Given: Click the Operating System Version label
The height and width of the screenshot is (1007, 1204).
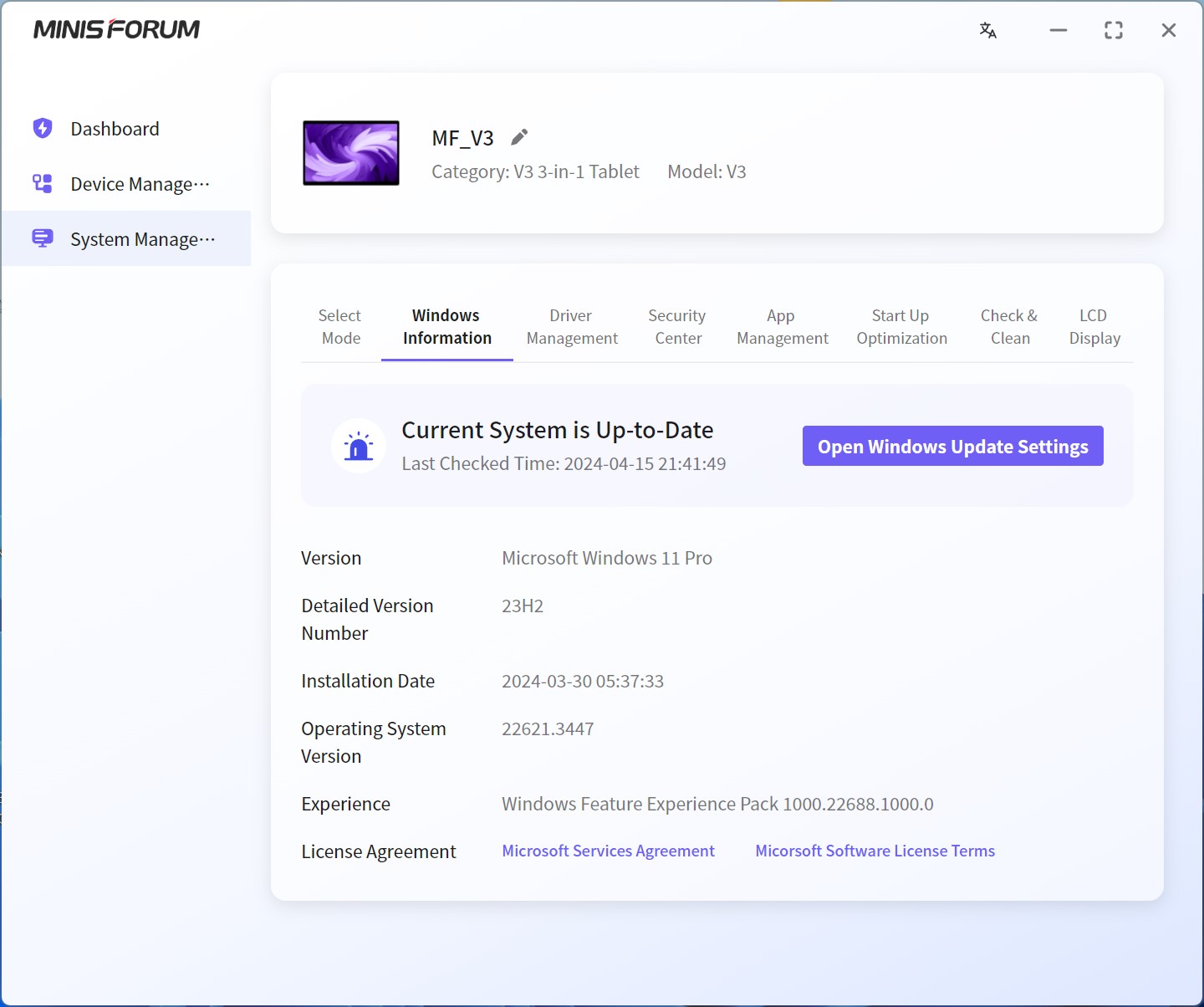Looking at the screenshot, I should (374, 742).
